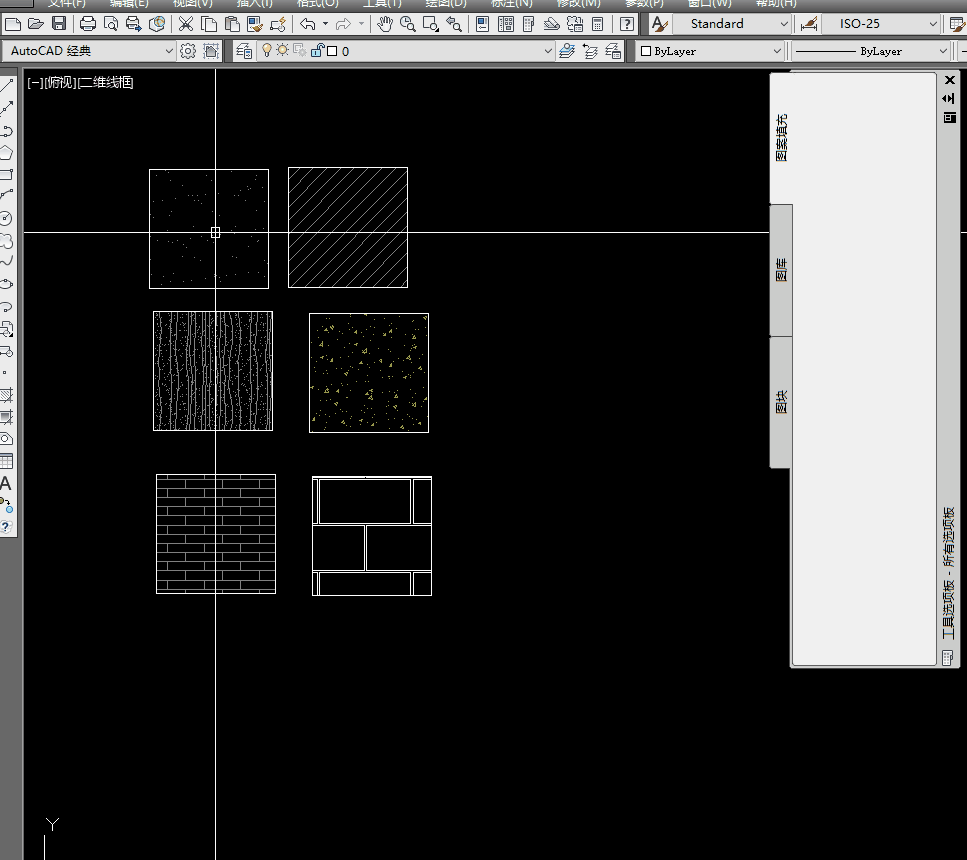Open the Plot dialog with printer icon

(88, 24)
